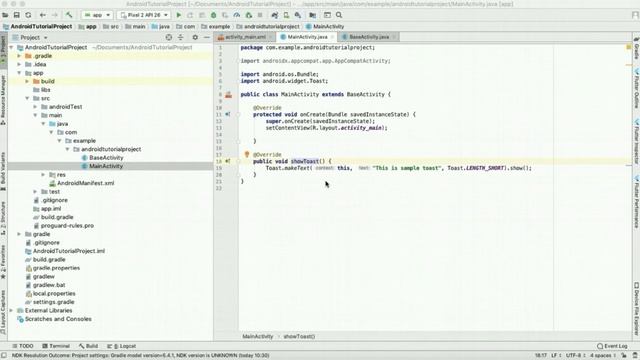Navigate back with the left arrow icon
Viewport: 640px width, 360px height.
pos(42,15)
